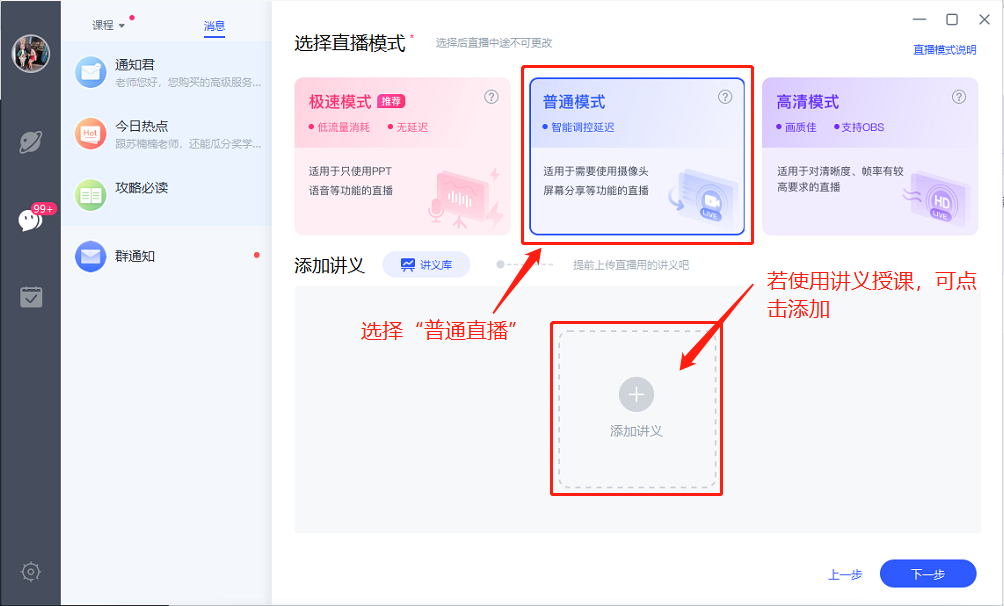The width and height of the screenshot is (1004, 606).
Task: Open settings gear icon at sidebar bottom
Action: [31, 572]
